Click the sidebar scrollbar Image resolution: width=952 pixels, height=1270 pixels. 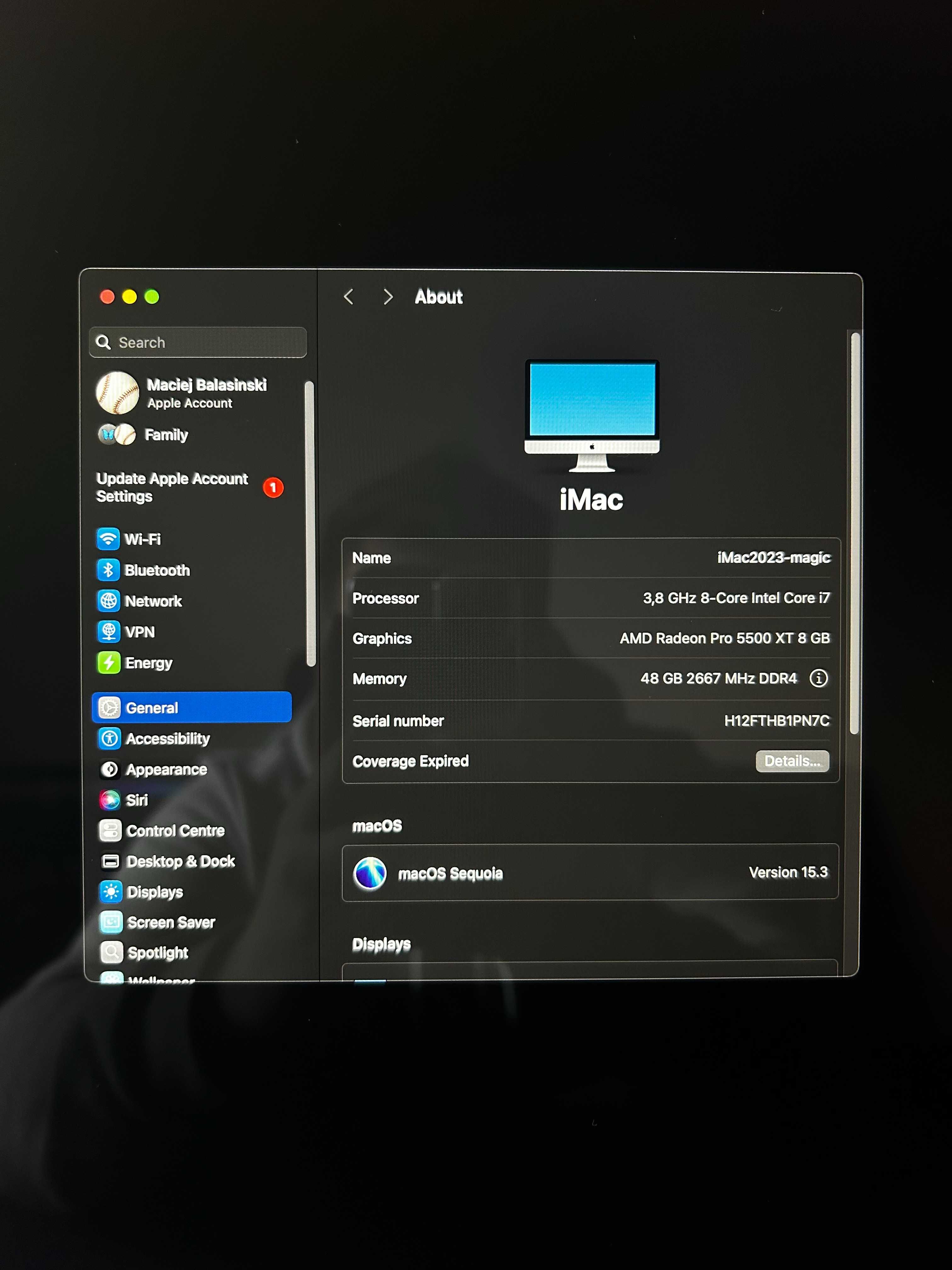click(310, 523)
